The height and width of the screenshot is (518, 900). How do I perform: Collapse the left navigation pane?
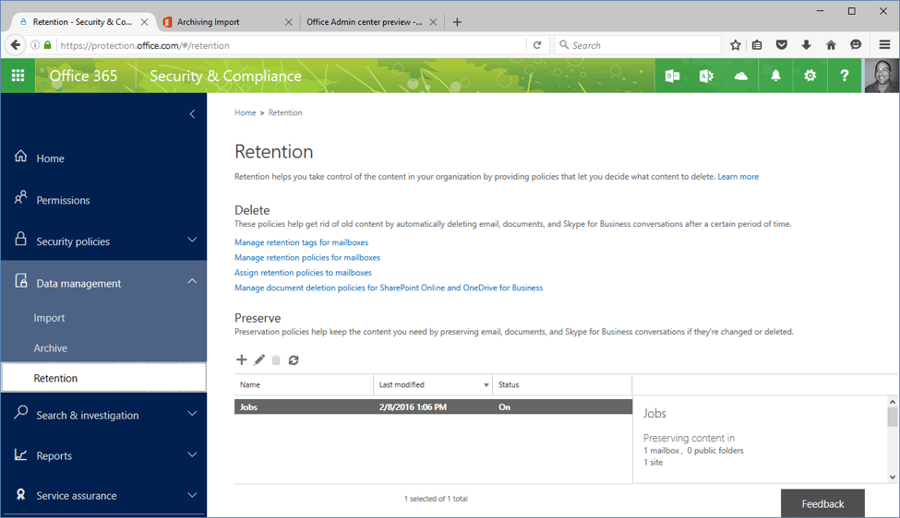[192, 114]
